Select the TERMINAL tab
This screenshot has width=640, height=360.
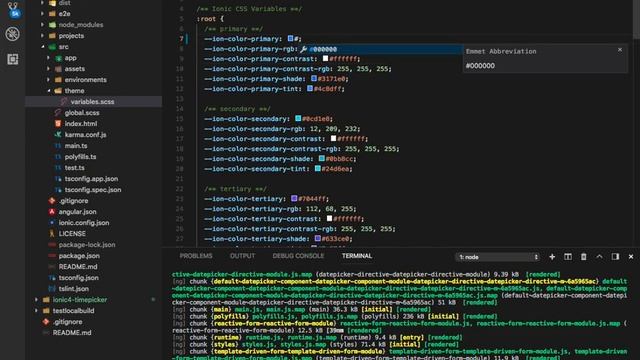pyautogui.click(x=357, y=256)
